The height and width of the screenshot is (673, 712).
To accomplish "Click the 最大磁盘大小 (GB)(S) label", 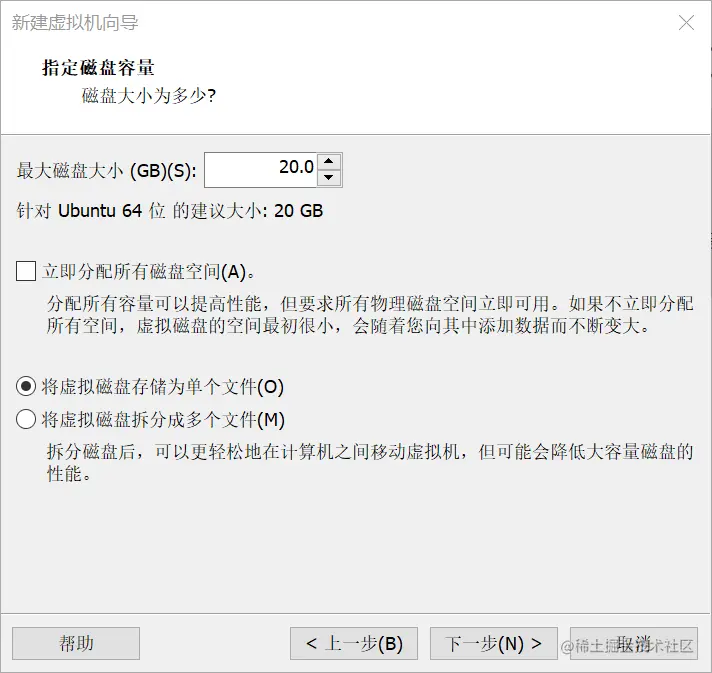I will 107,171.
